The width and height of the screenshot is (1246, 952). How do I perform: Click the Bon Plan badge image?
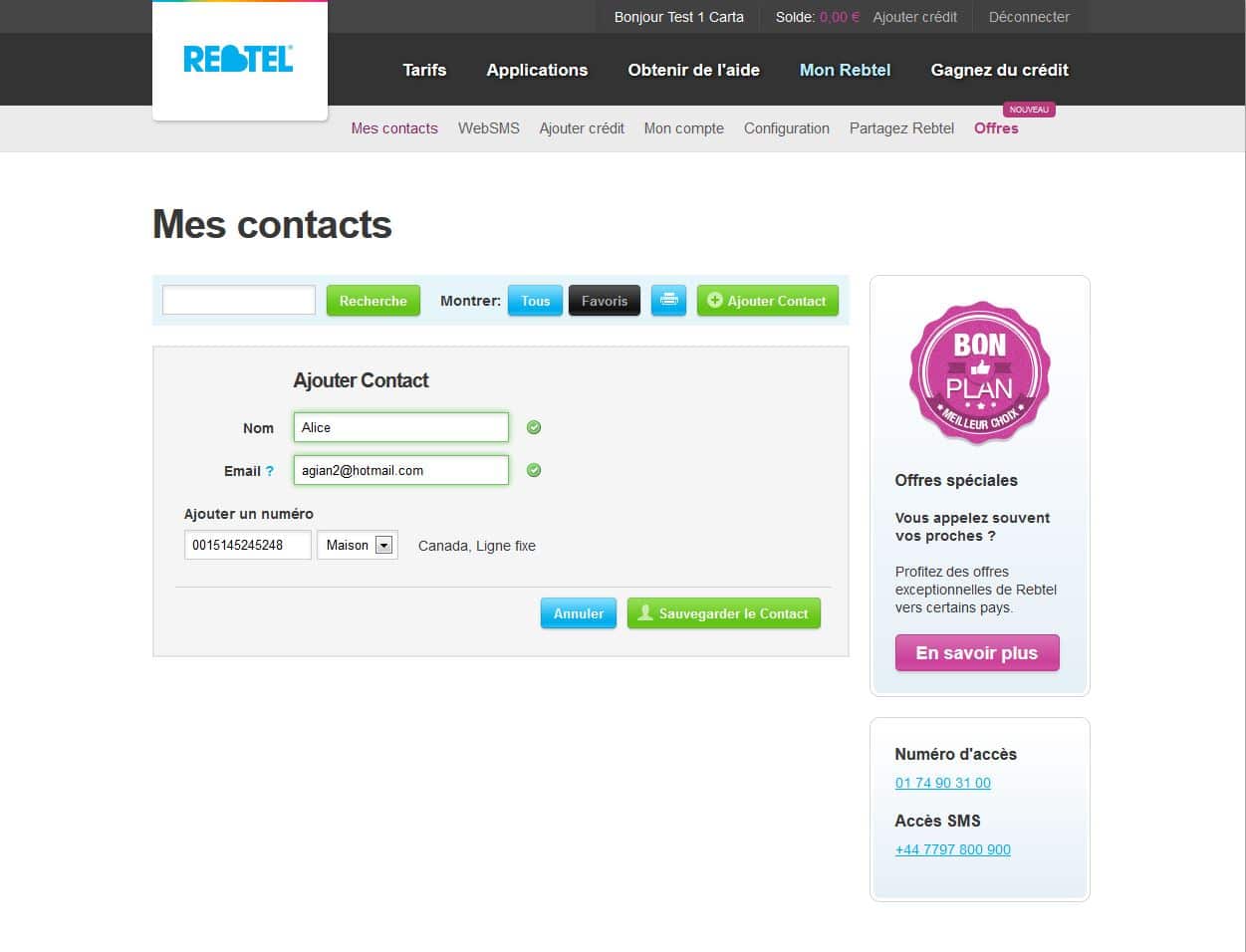coord(979,372)
